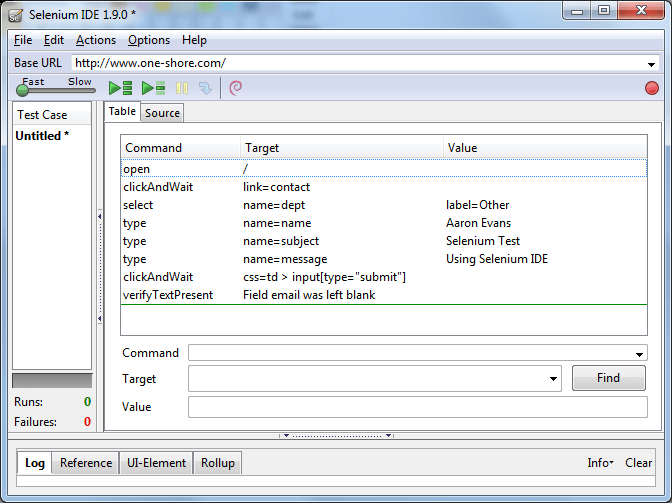Click the Step toolbar icon

pos(205,88)
